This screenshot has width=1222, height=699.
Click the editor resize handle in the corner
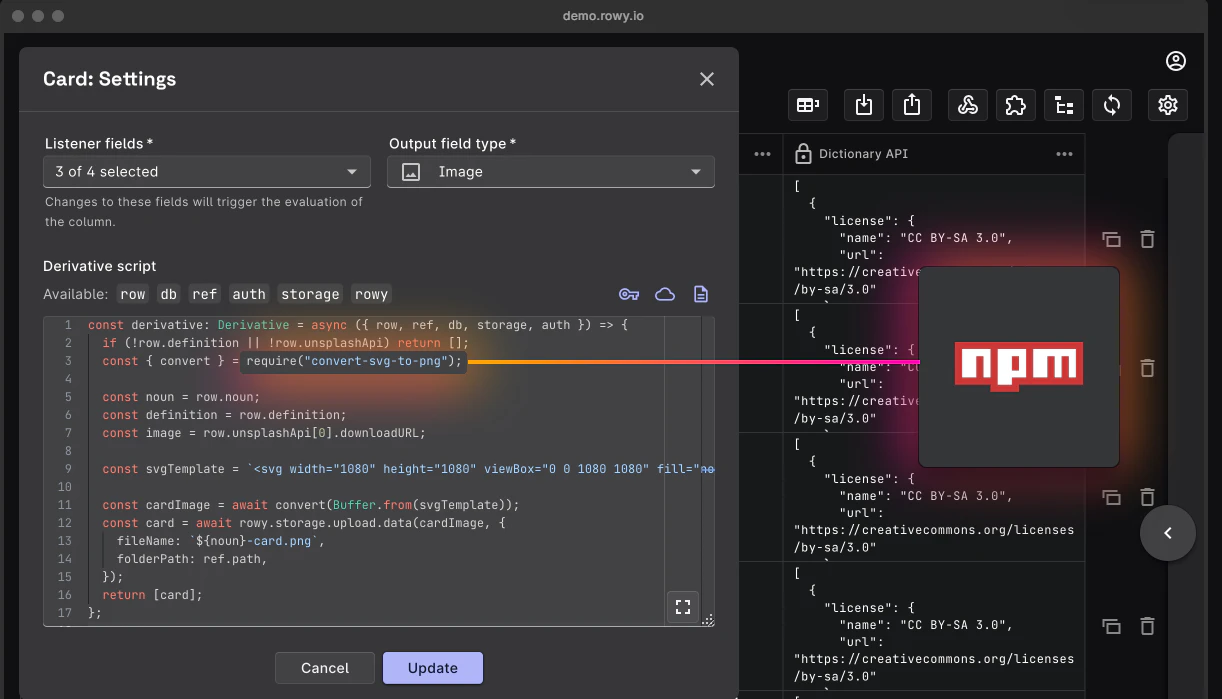(x=708, y=620)
